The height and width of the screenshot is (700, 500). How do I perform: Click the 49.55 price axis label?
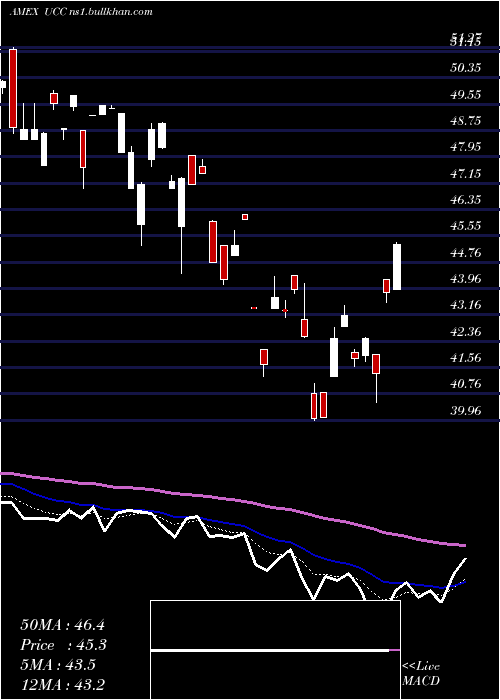click(x=466, y=94)
